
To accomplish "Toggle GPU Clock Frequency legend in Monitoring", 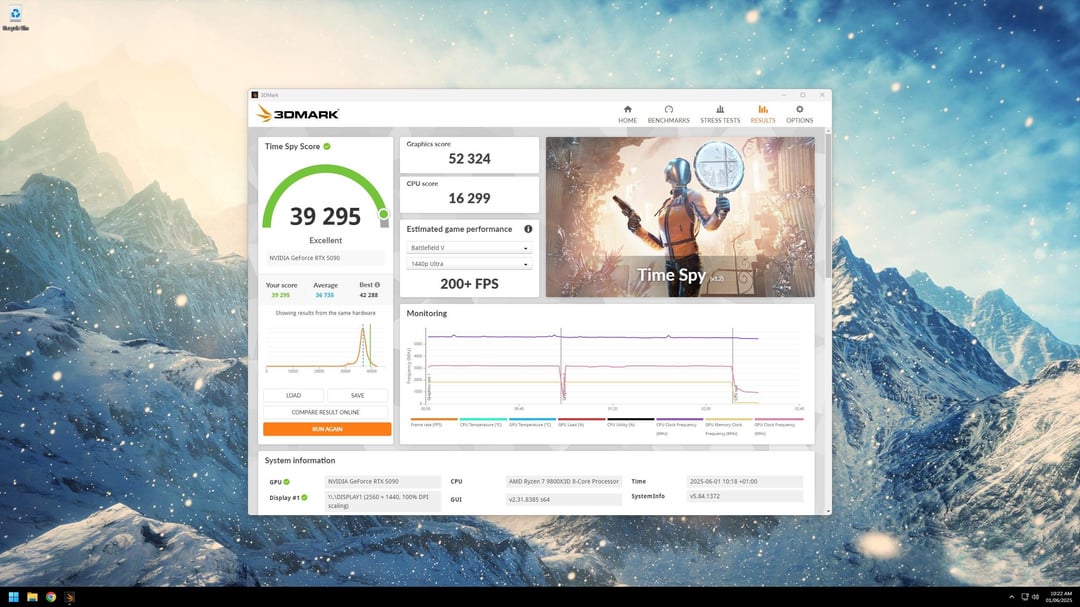I will pos(777,426).
